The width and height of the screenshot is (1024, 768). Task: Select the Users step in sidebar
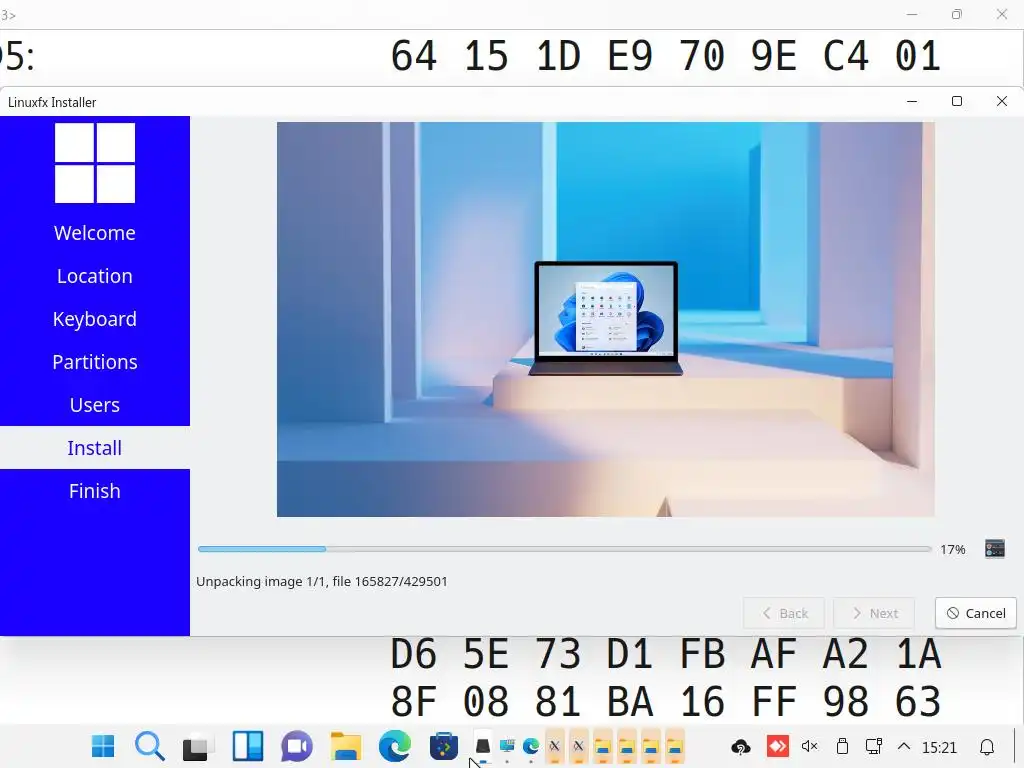(x=95, y=405)
